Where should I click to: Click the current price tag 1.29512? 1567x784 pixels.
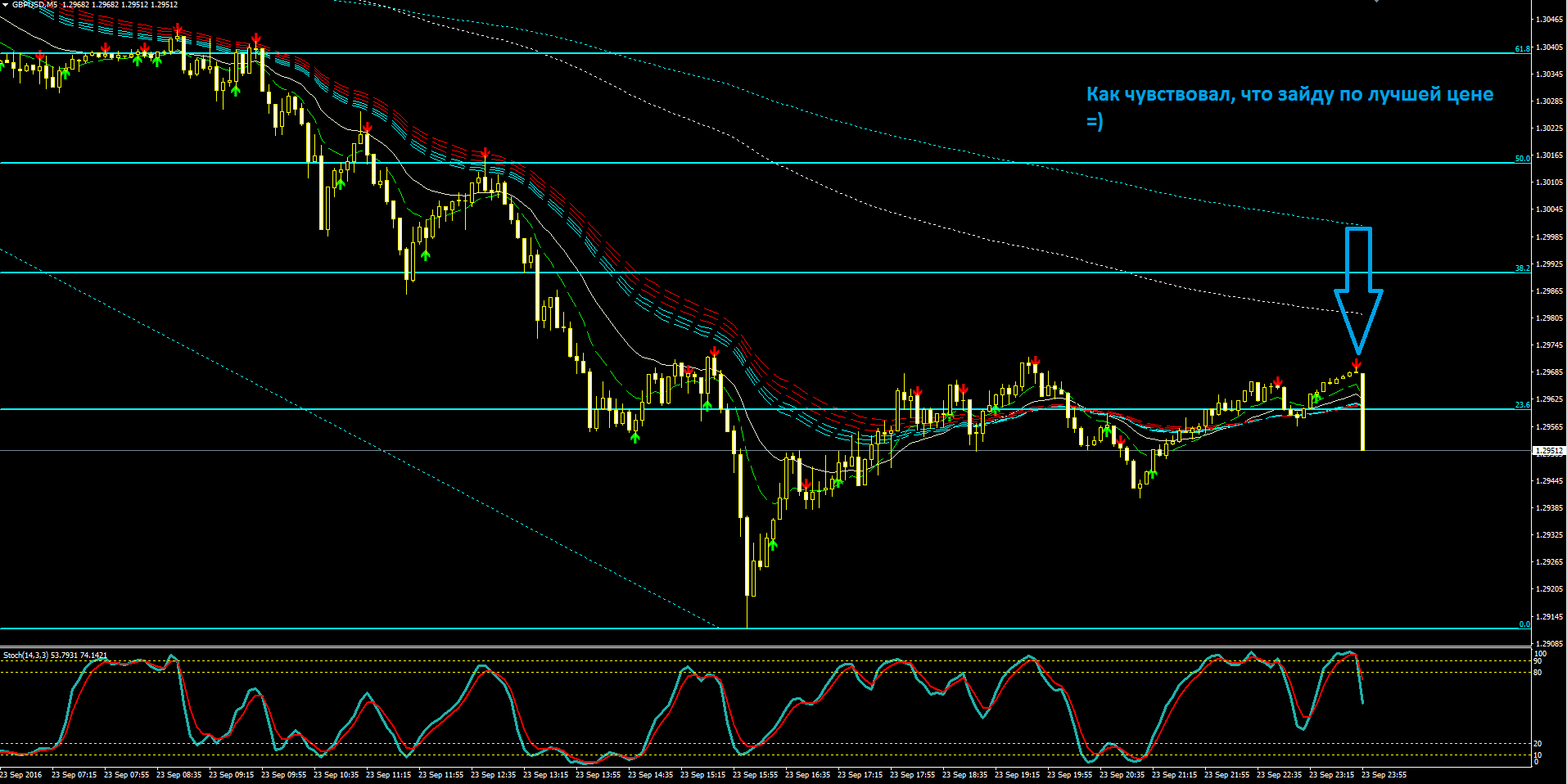click(1549, 451)
